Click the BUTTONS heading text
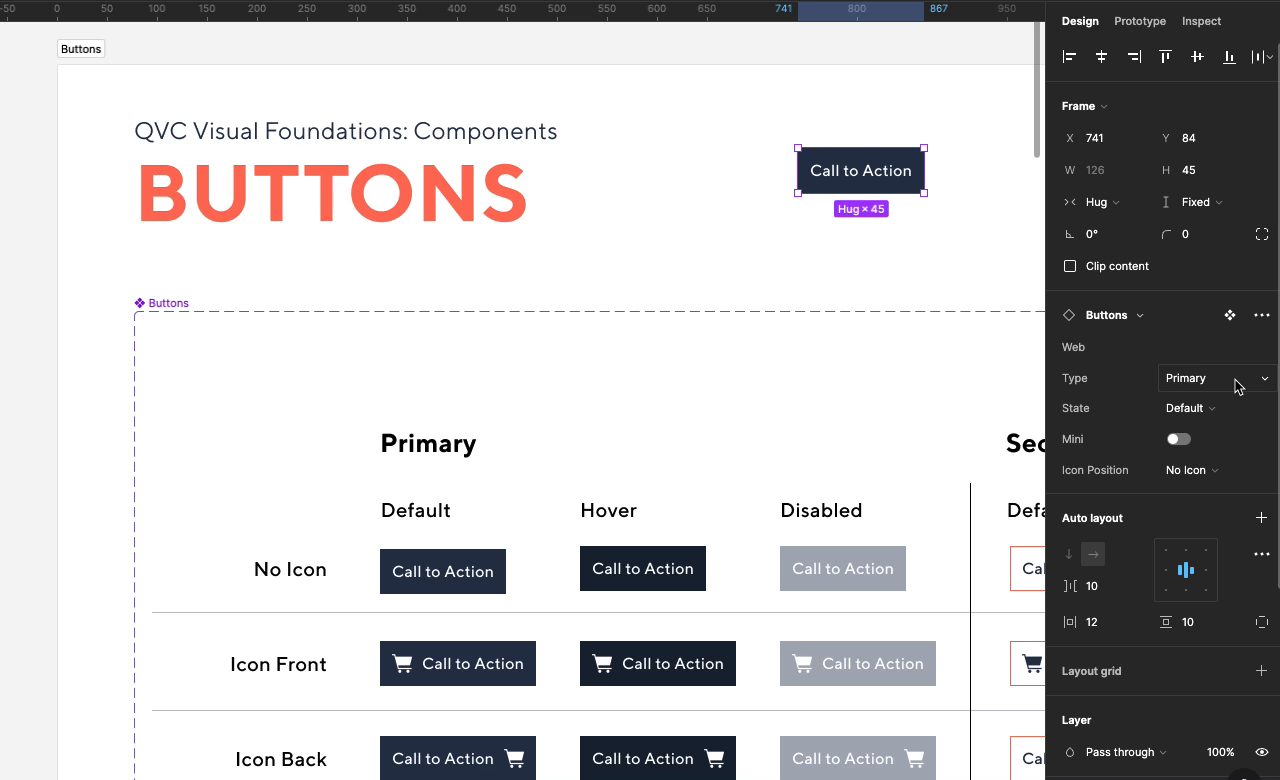Image resolution: width=1280 pixels, height=780 pixels. click(x=332, y=193)
